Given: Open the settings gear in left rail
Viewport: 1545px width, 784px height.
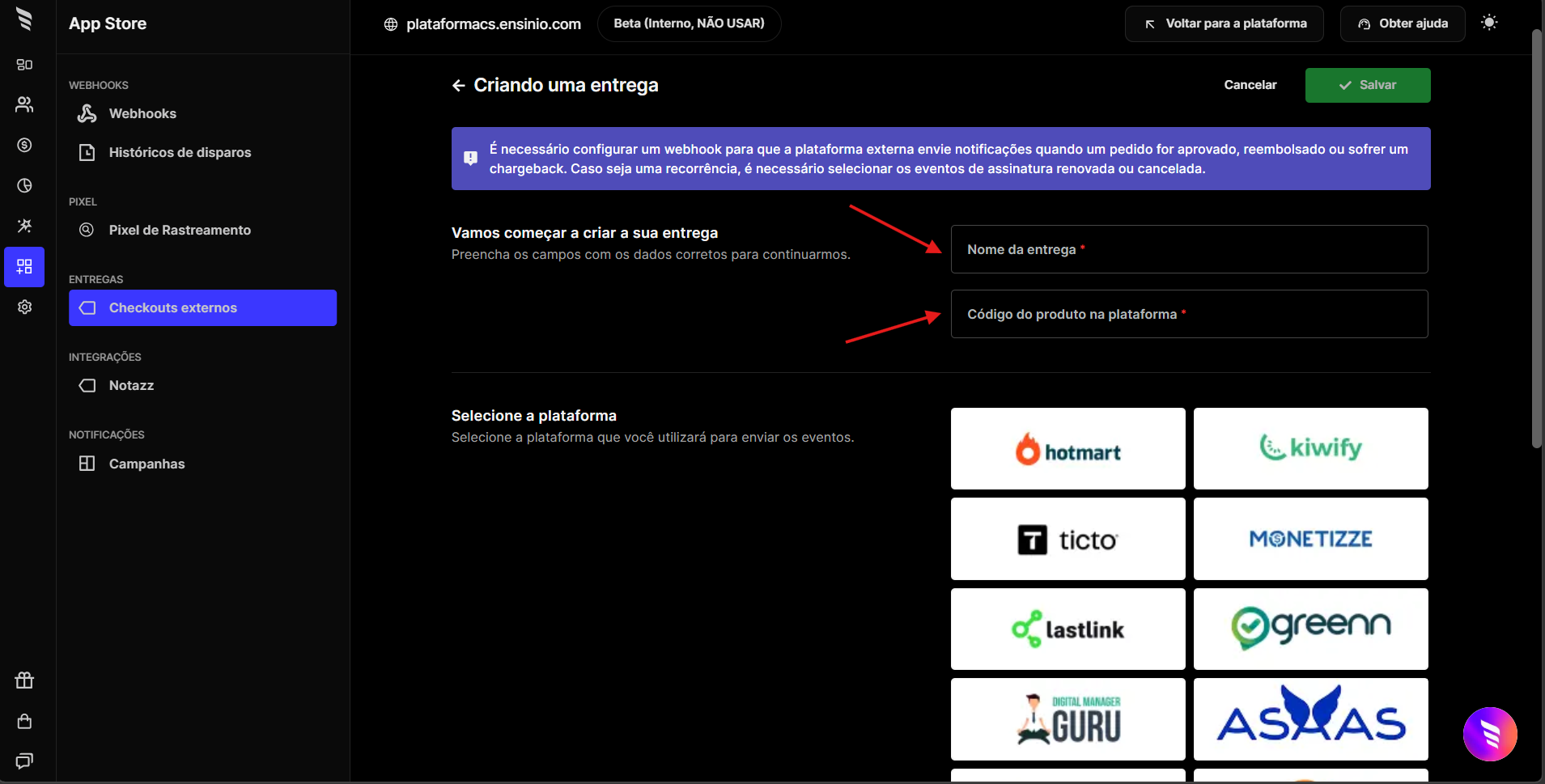Looking at the screenshot, I should [x=24, y=307].
